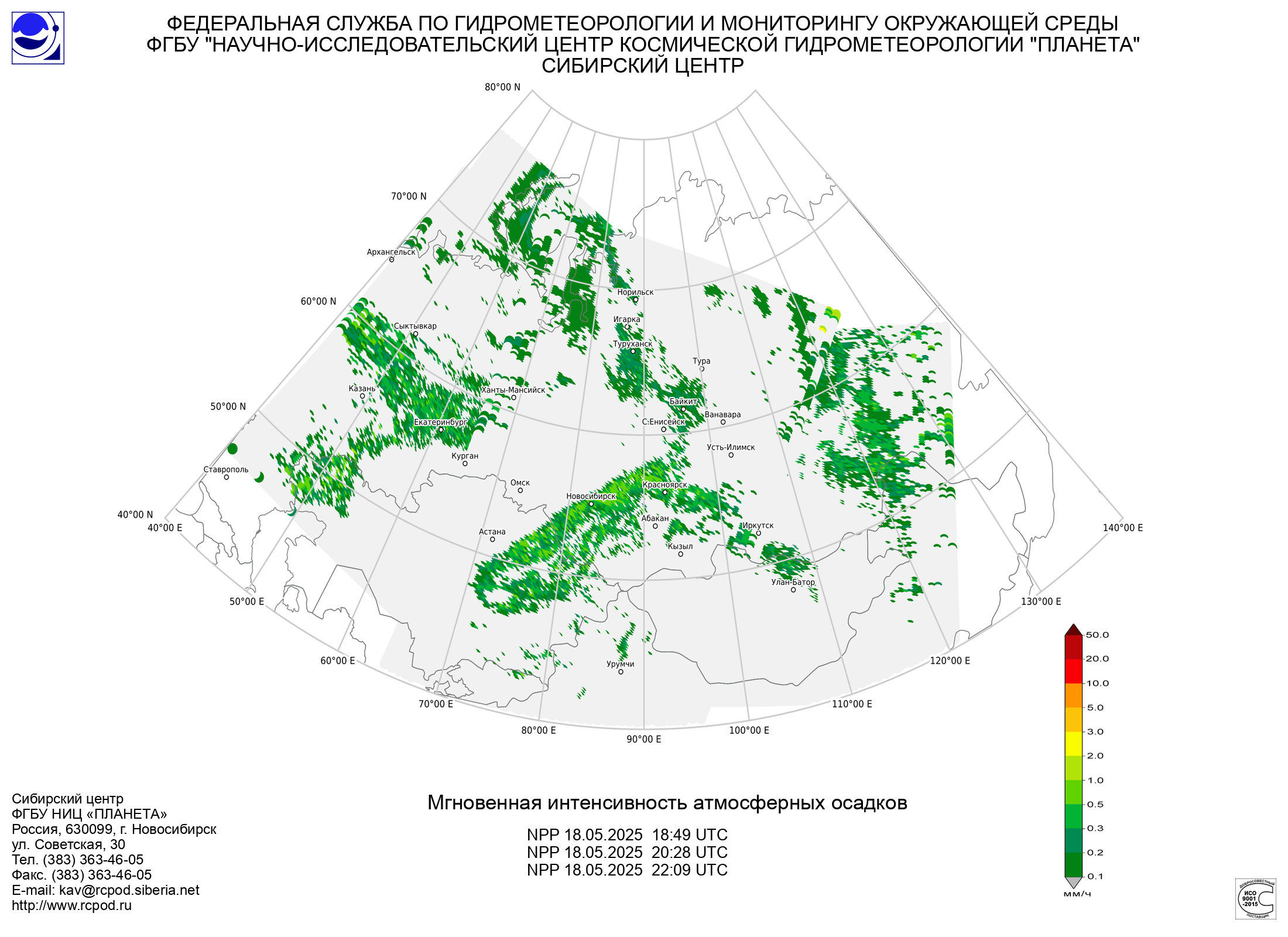
Task: Click the Норильск city marker circle
Action: click(x=635, y=299)
